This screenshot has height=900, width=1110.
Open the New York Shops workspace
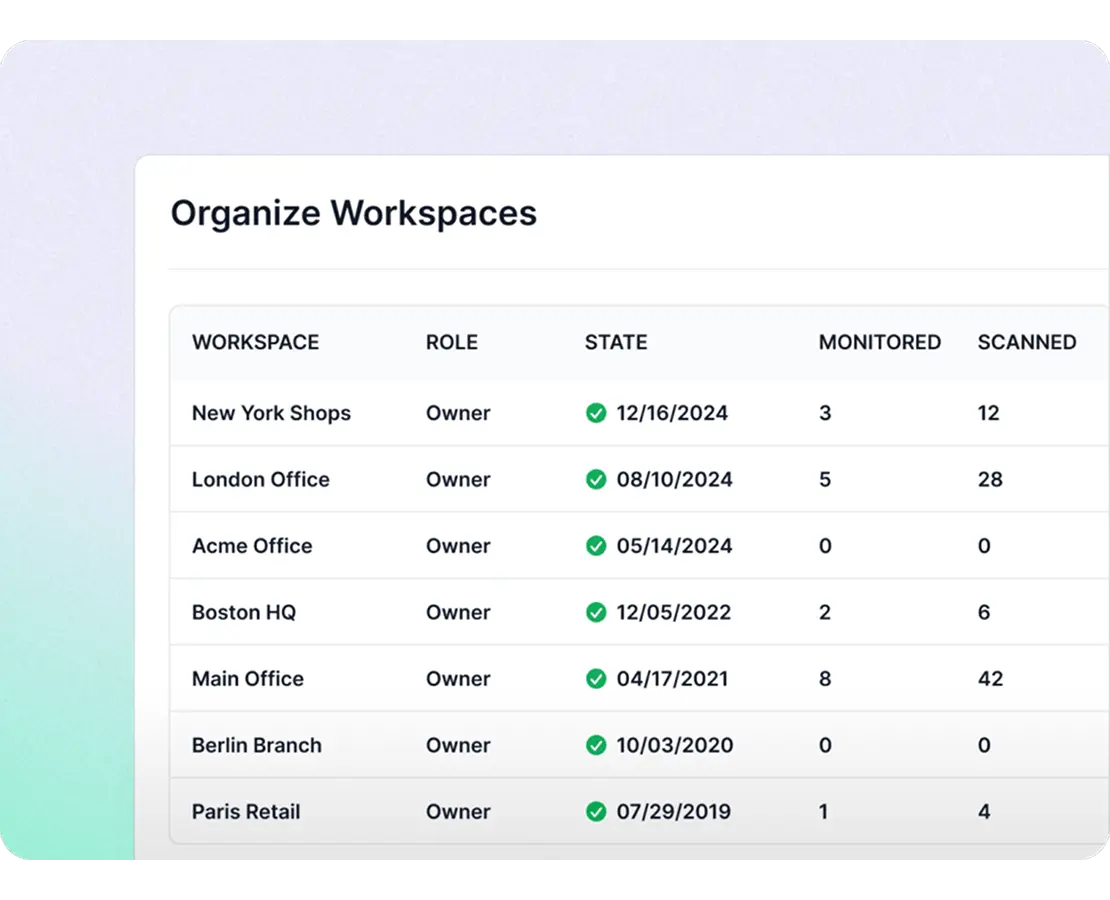[271, 413]
